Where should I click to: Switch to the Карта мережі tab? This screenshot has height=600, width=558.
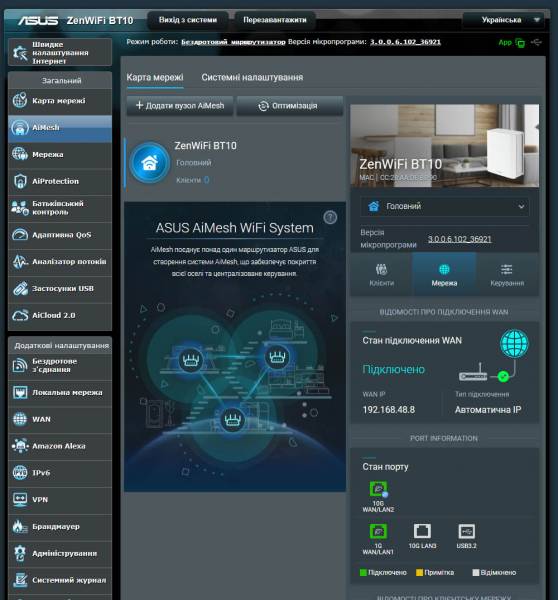point(155,77)
